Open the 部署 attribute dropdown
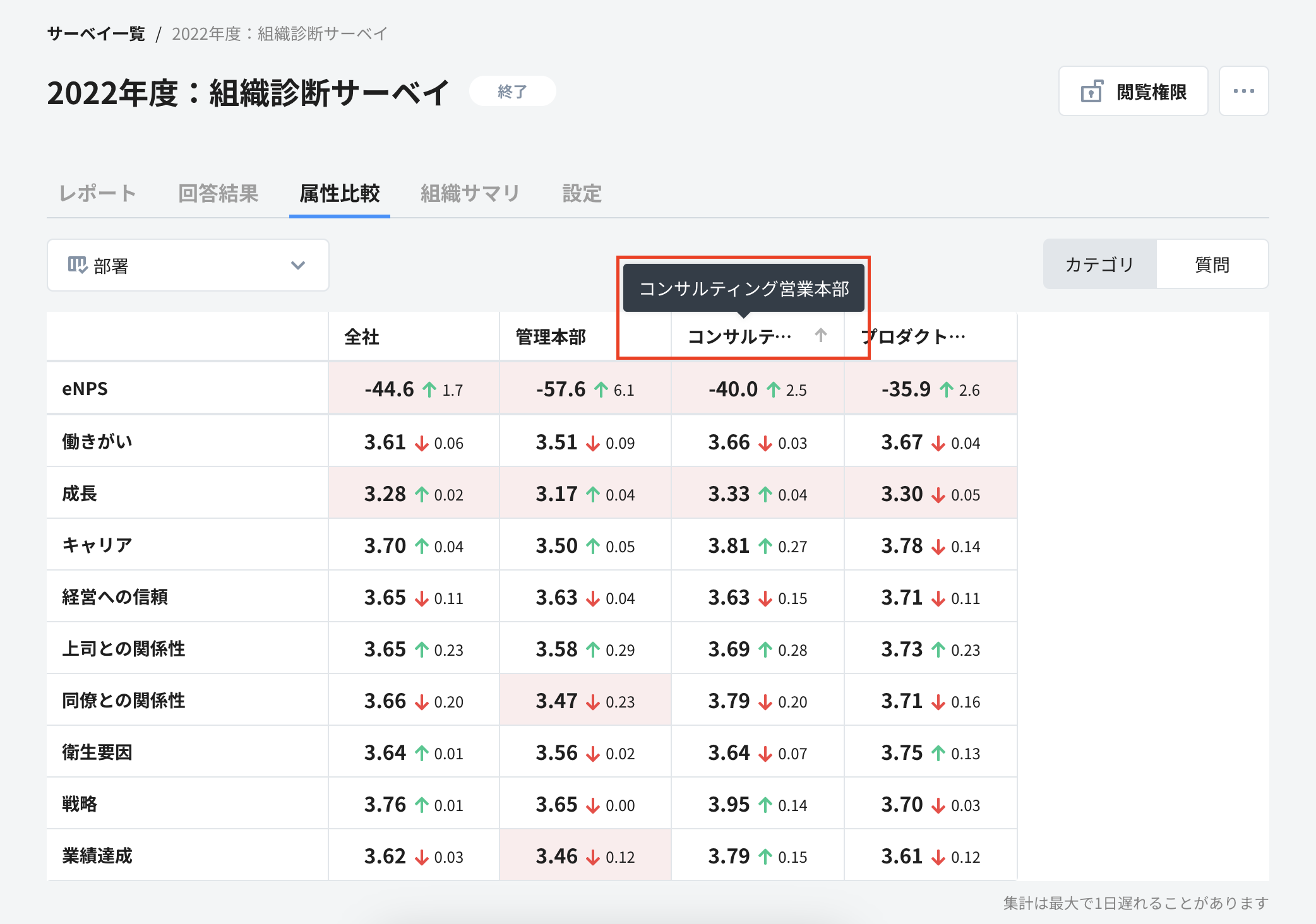 [187, 265]
